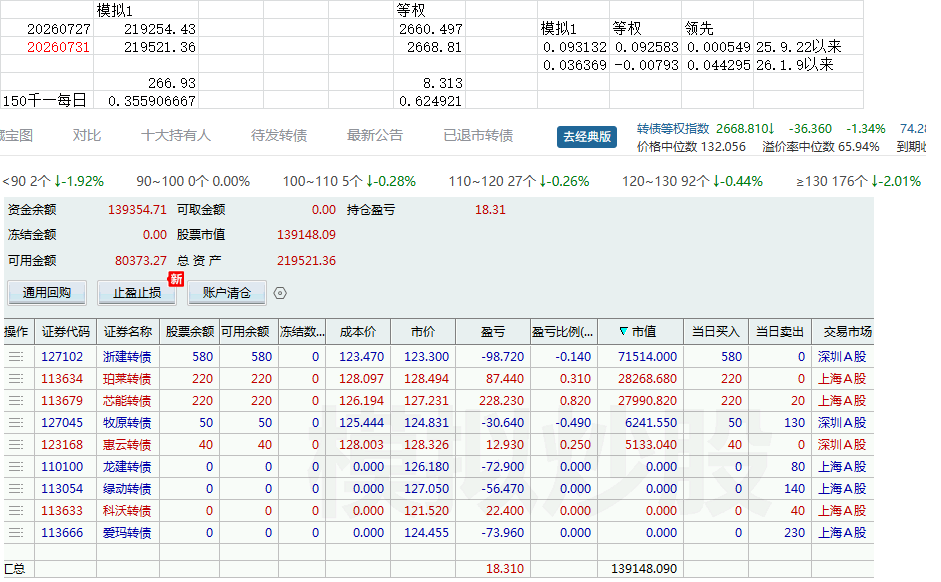Sort by the 盈亏比例 column header
Image resolution: width=941 pixels, height=582 pixels.
[x=564, y=332]
